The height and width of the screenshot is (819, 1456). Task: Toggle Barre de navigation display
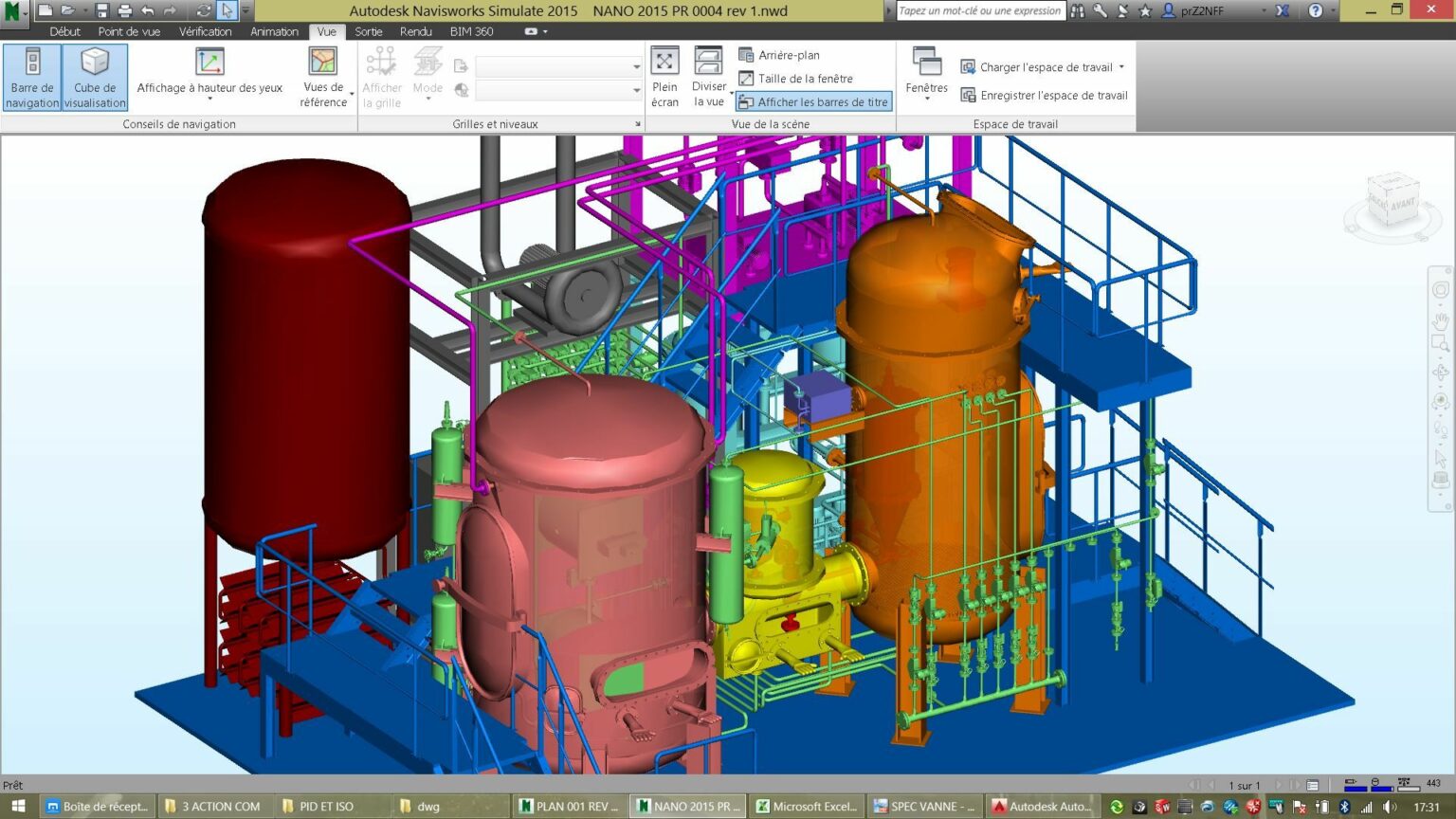[32, 78]
